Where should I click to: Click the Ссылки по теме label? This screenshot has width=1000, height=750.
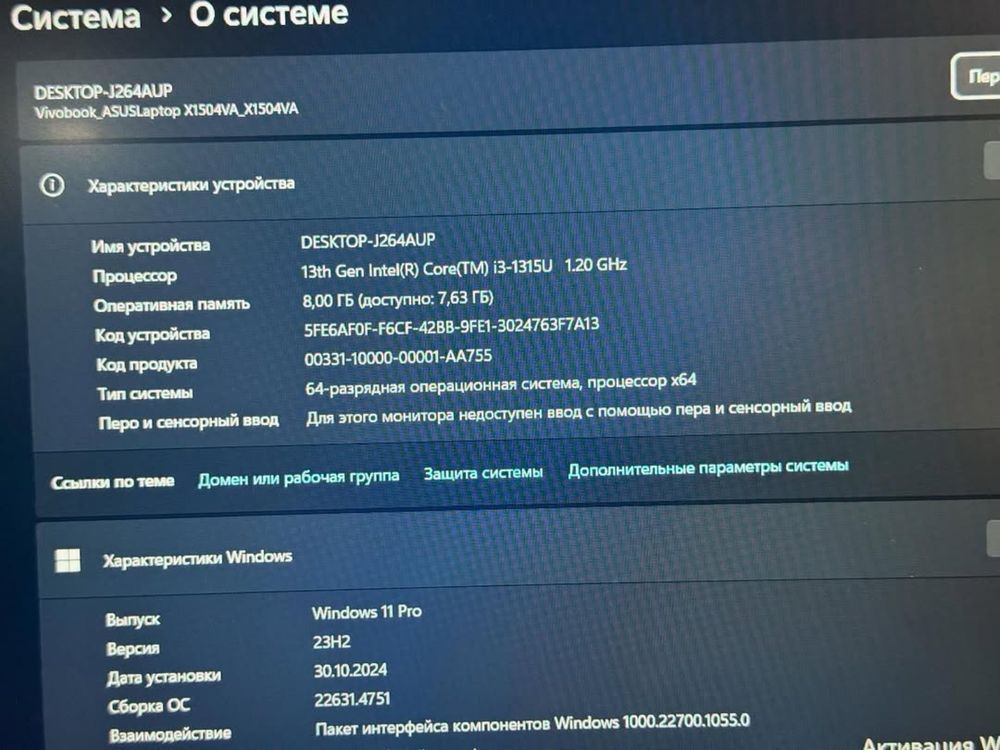(112, 482)
